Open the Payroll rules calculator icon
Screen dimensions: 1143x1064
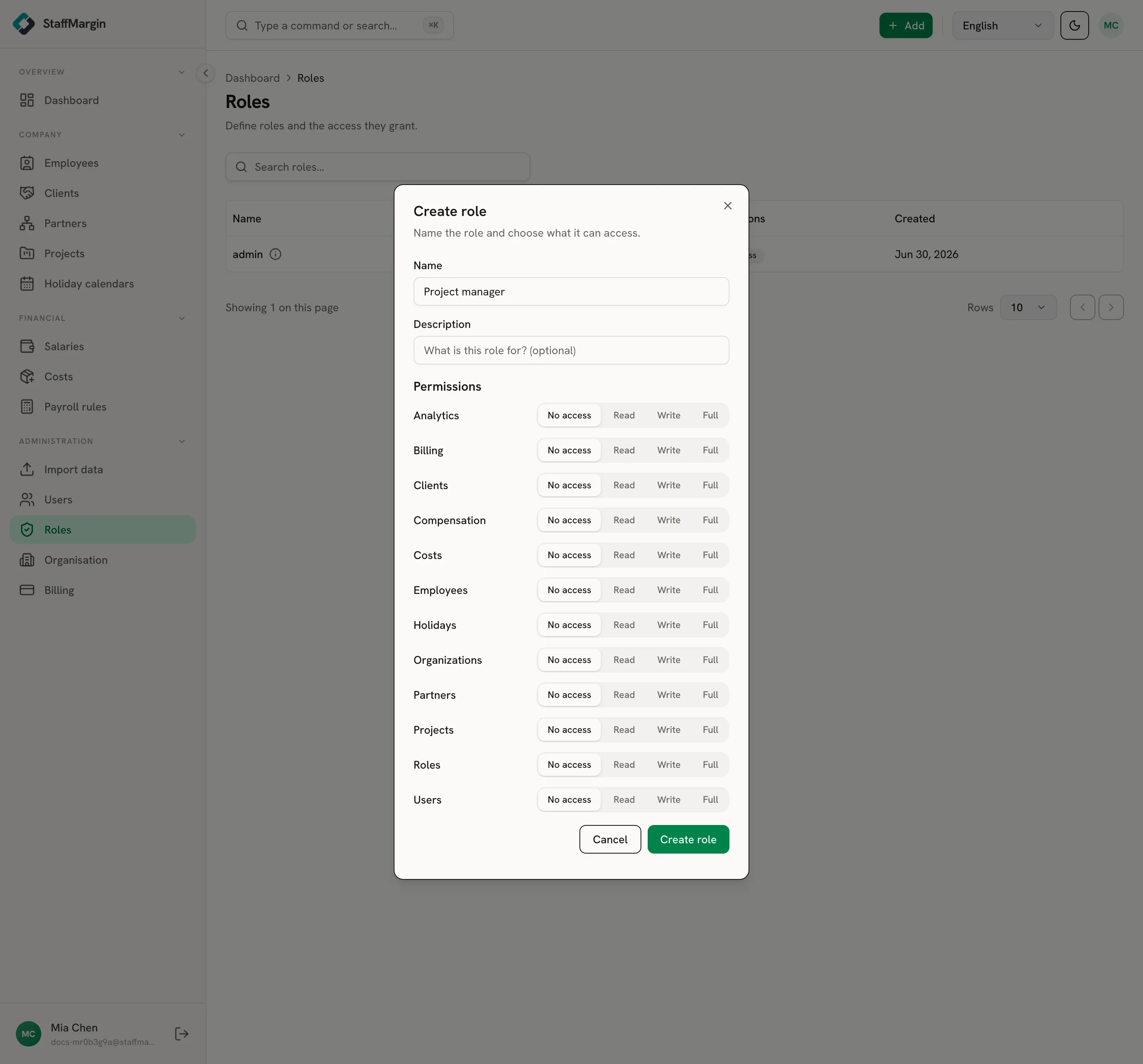pyautogui.click(x=27, y=407)
